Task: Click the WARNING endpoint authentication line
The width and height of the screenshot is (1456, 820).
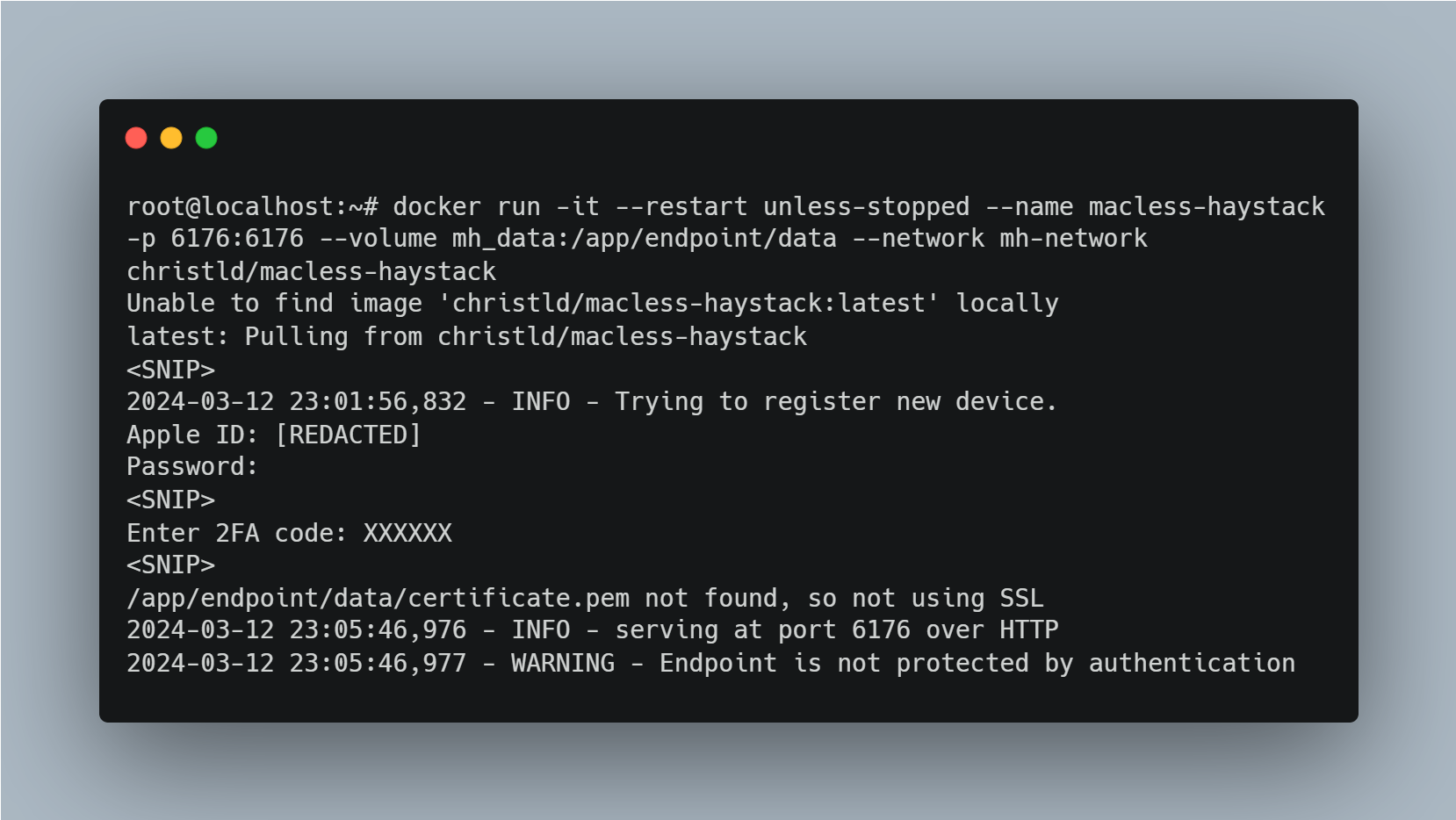Action: [x=711, y=663]
